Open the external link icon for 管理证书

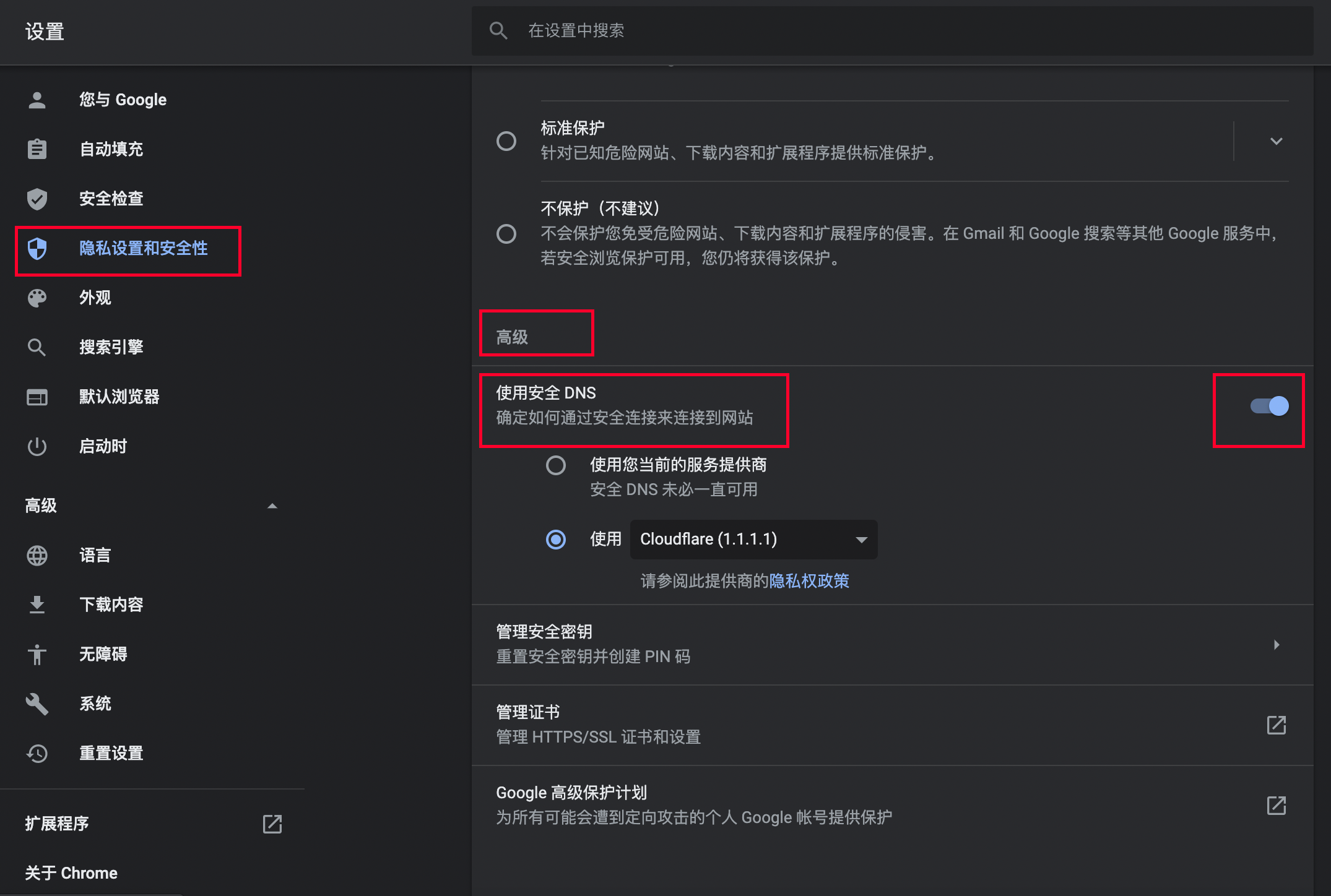pos(1277,725)
